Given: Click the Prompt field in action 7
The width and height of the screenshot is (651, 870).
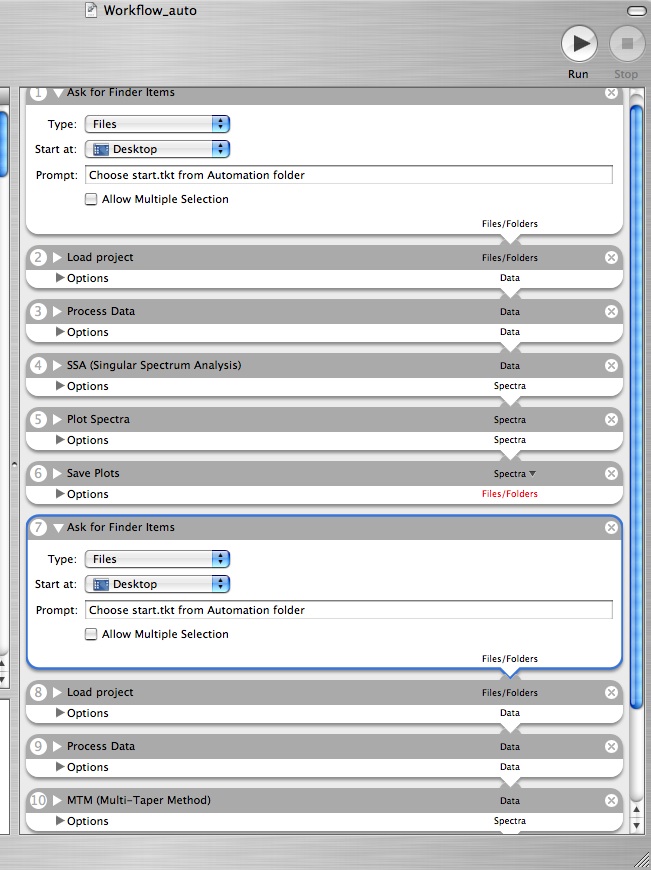Looking at the screenshot, I should pos(349,610).
